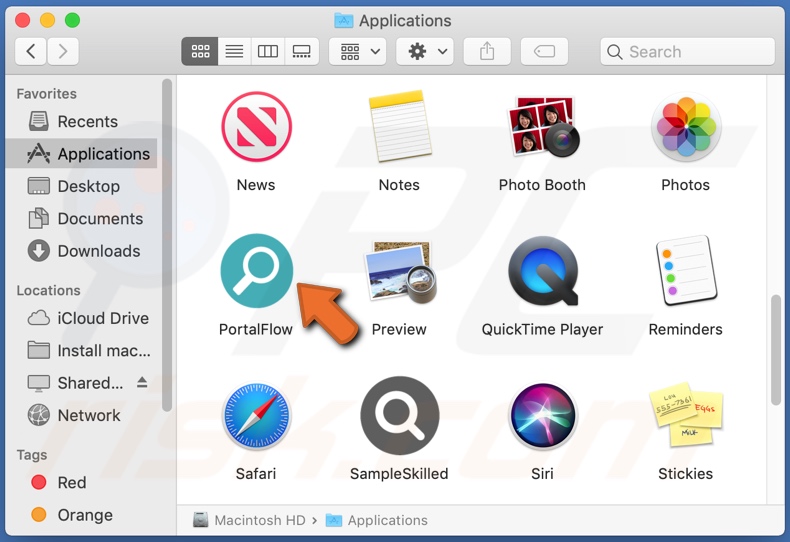Open the Reminders app icon

tap(686, 270)
